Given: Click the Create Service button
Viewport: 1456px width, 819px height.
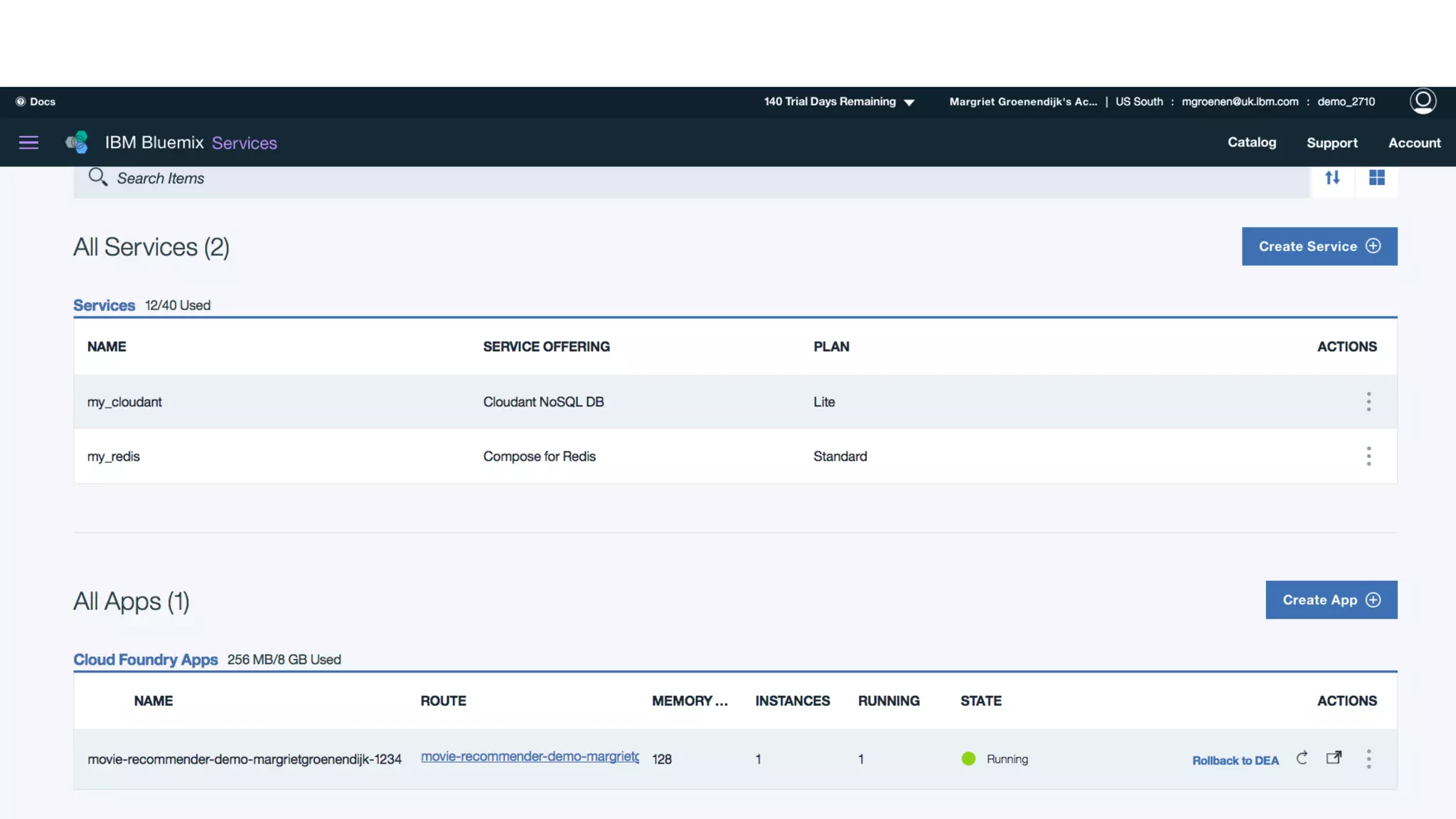Looking at the screenshot, I should point(1319,247).
